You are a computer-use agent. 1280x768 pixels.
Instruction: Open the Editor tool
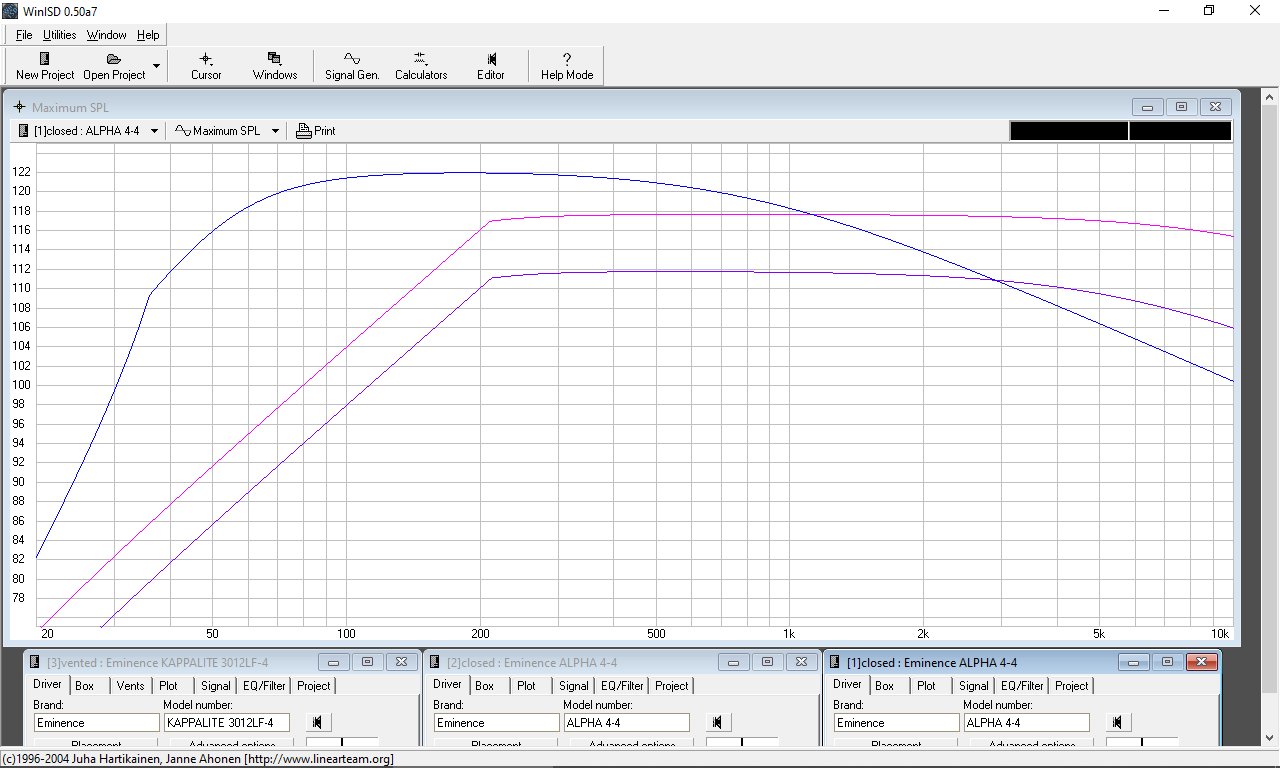(x=491, y=66)
